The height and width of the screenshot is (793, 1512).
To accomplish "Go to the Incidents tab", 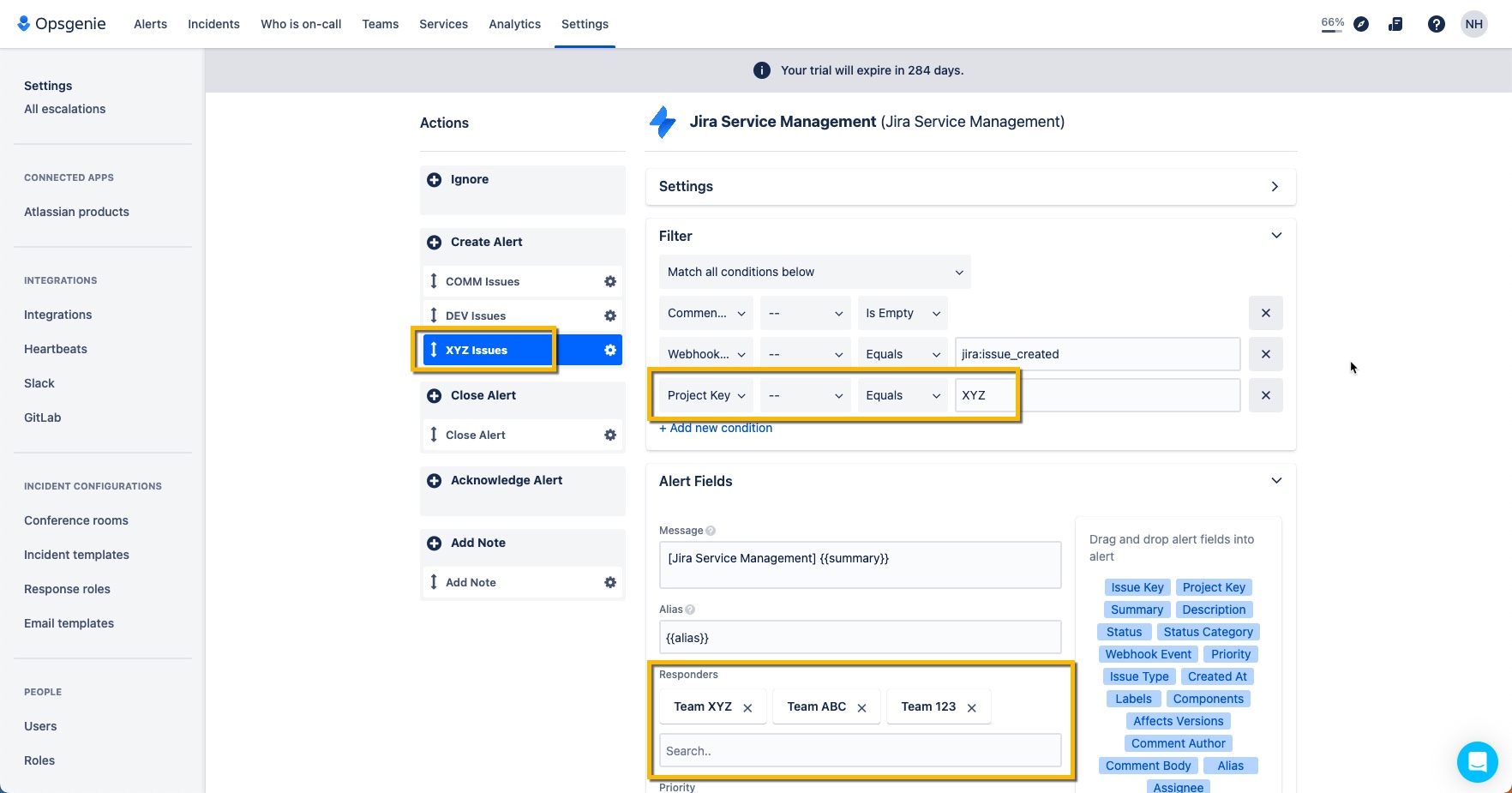I will (x=213, y=24).
